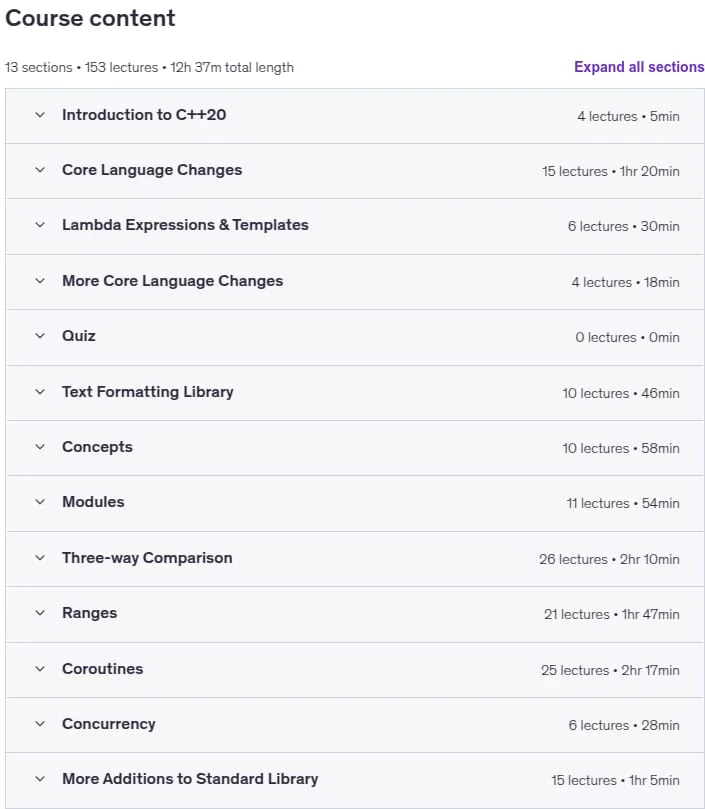The height and width of the screenshot is (809, 705).
Task: Expand the Modules section chevron
Action: pyautogui.click(x=40, y=502)
